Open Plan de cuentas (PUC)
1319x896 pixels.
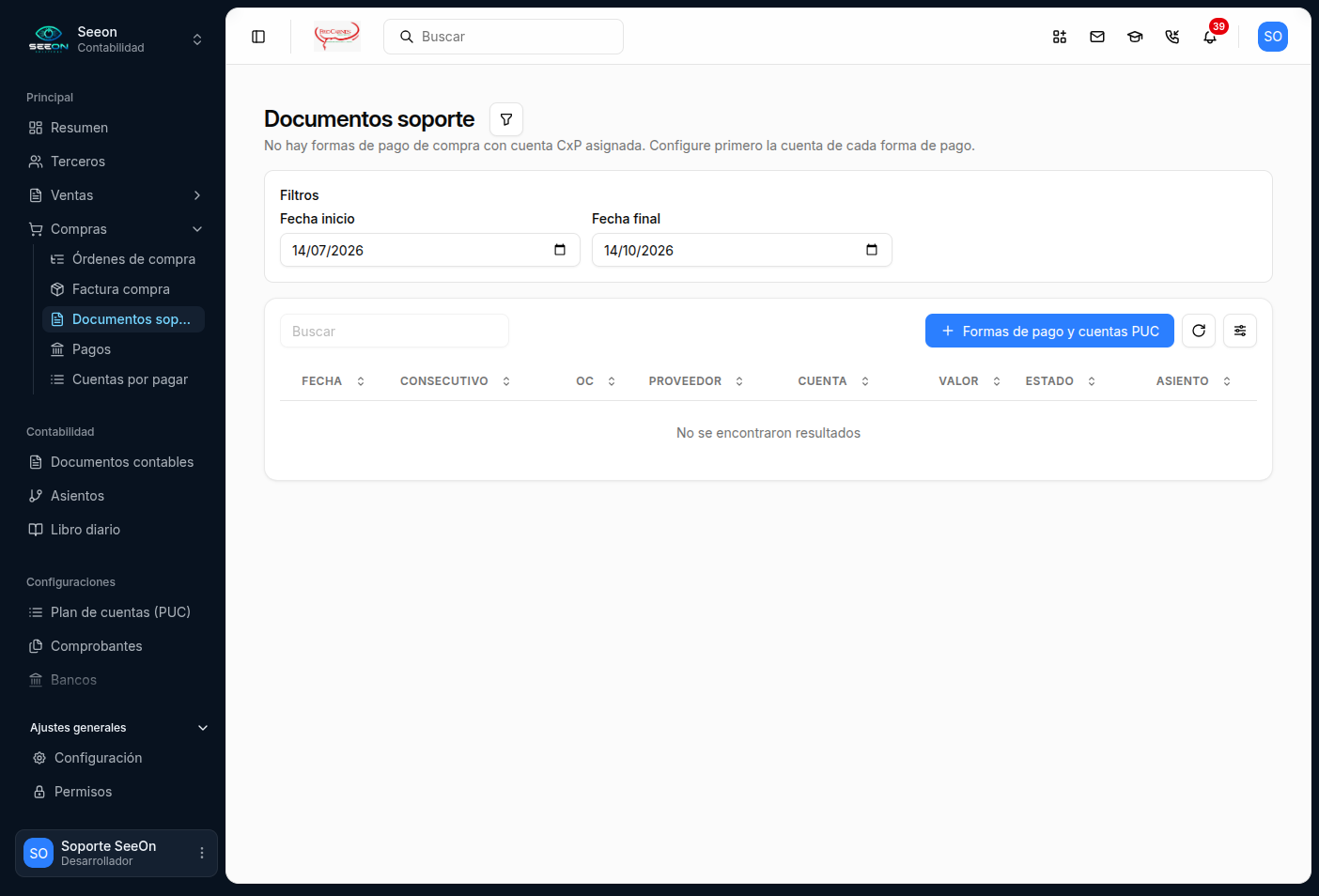116,612
